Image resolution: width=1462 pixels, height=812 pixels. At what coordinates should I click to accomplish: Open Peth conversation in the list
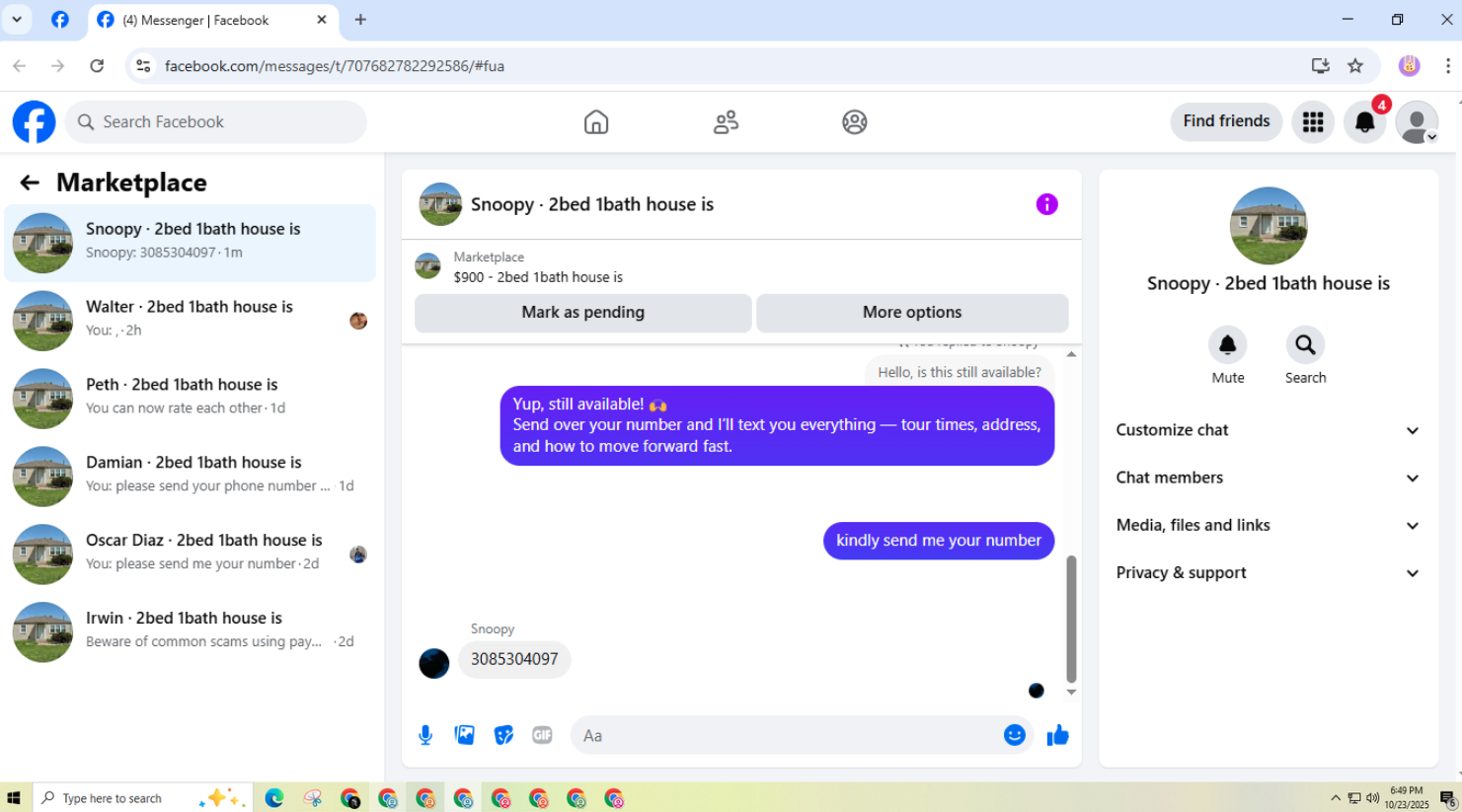point(191,399)
